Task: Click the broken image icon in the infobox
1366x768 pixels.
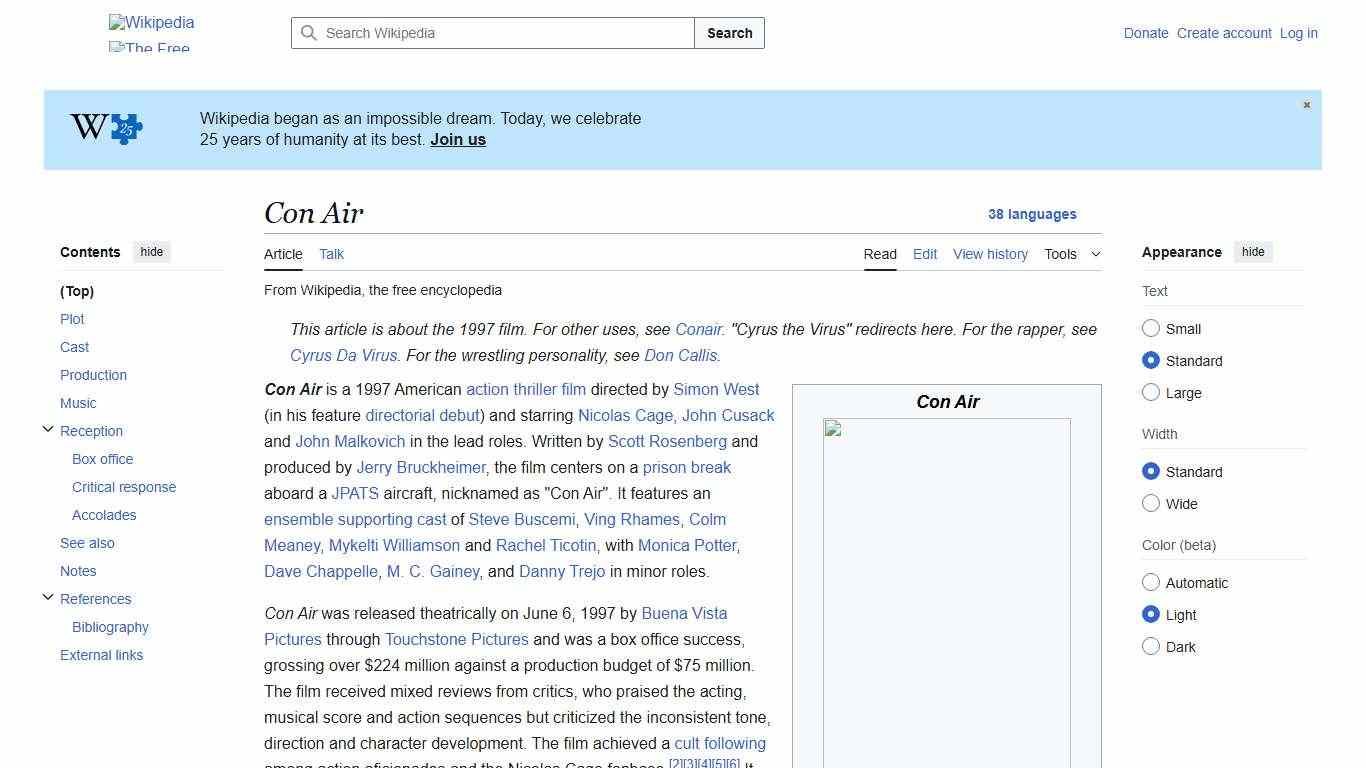Action: coord(833,428)
